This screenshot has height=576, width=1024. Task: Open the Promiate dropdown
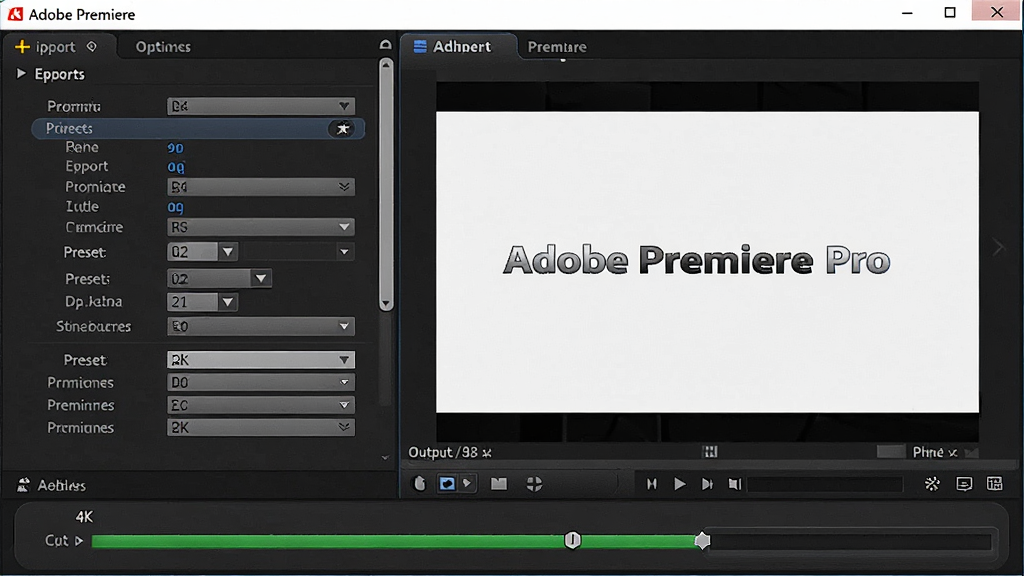[261, 187]
